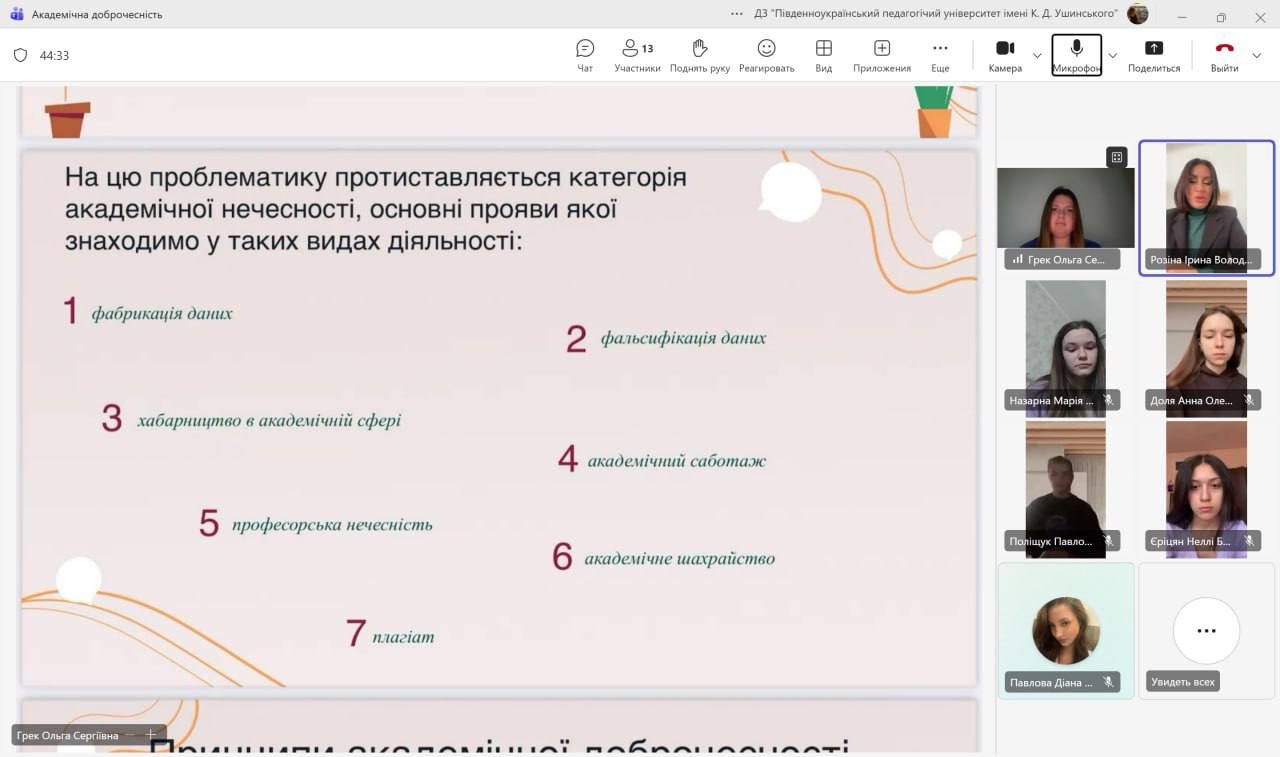Expand the microphone options dropdown arrow

1112,55
